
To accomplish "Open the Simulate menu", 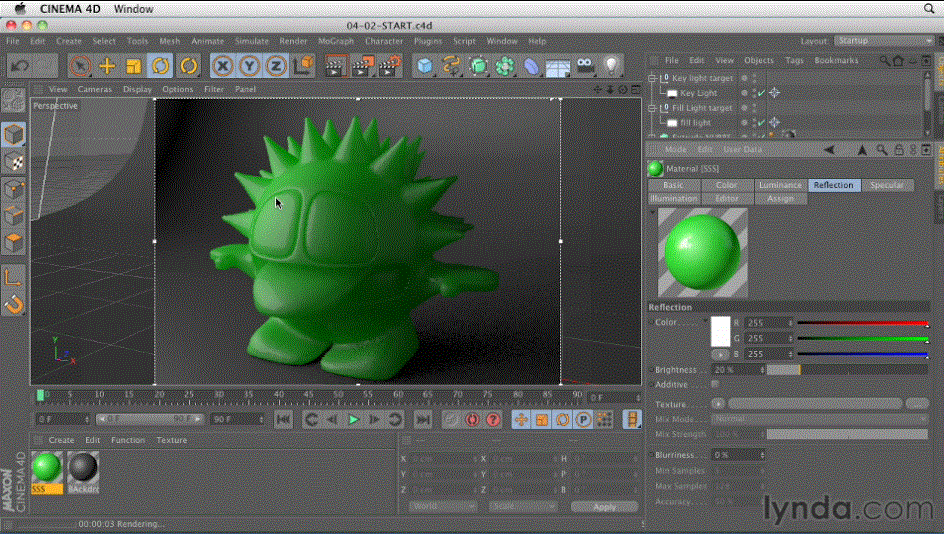I will pyautogui.click(x=252, y=41).
